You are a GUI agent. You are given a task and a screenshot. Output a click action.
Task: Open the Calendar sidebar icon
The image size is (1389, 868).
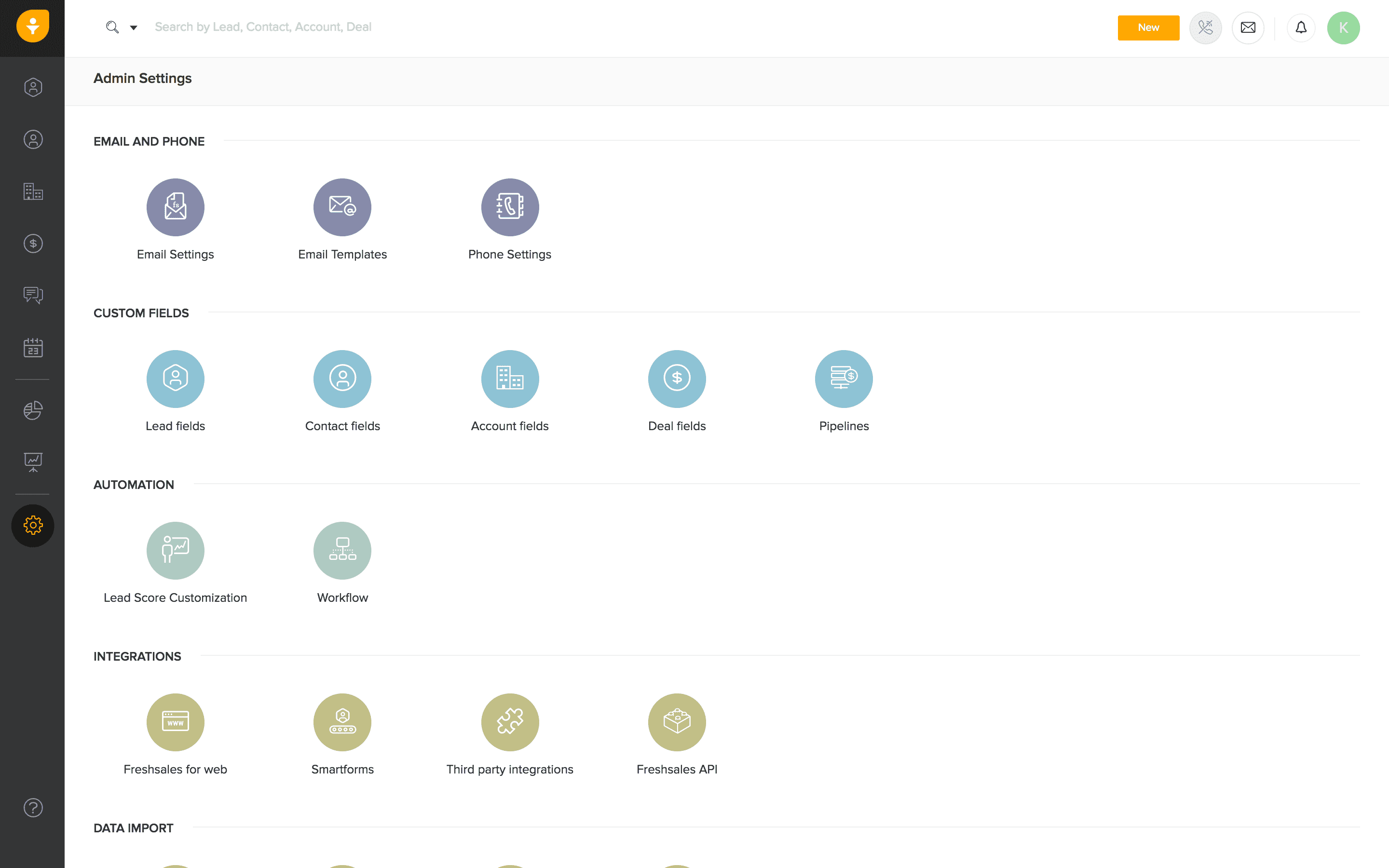(33, 347)
